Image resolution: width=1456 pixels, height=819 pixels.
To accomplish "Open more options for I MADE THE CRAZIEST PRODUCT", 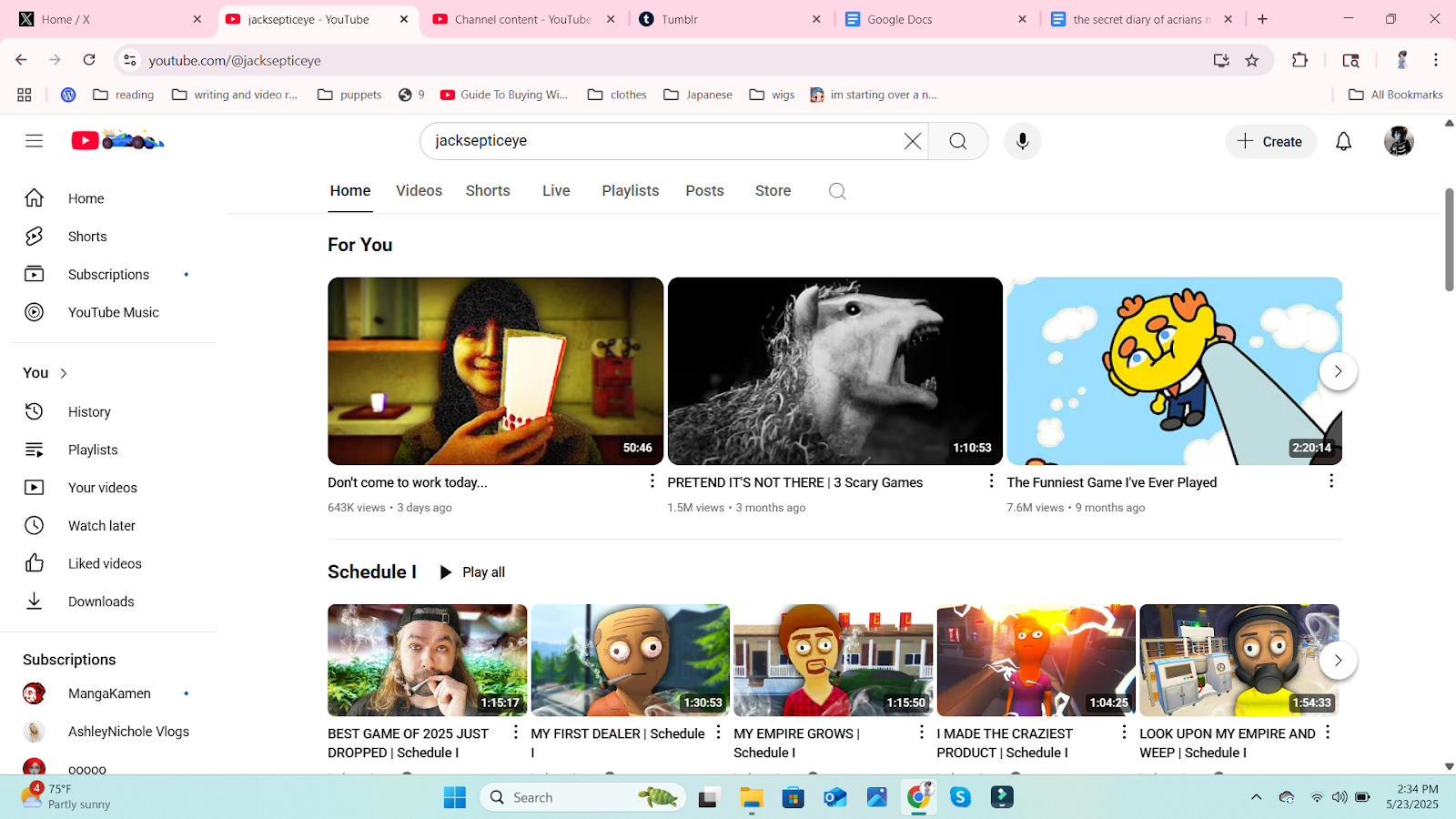I will (1124, 732).
